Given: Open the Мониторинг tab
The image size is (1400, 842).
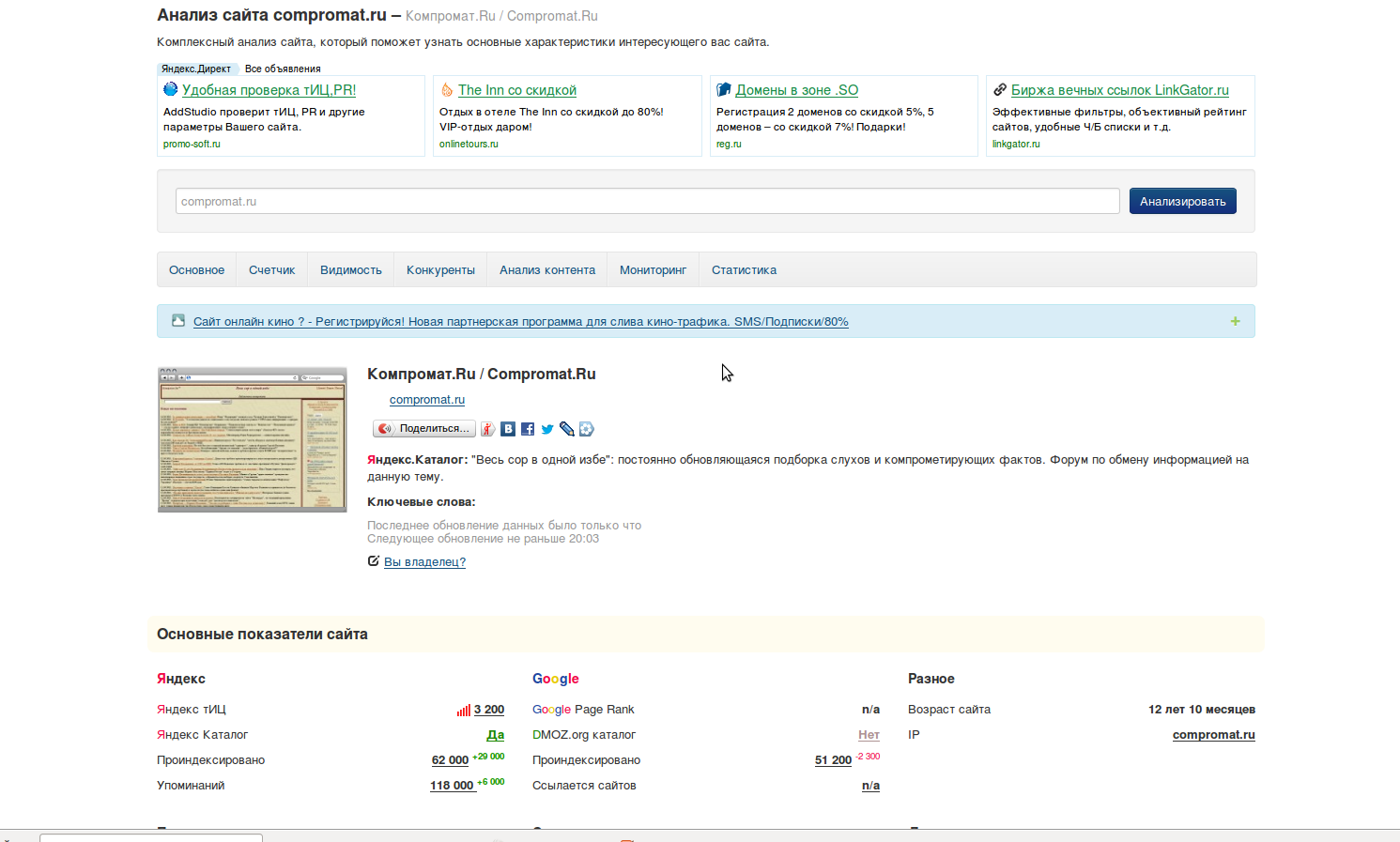Looking at the screenshot, I should click(654, 269).
